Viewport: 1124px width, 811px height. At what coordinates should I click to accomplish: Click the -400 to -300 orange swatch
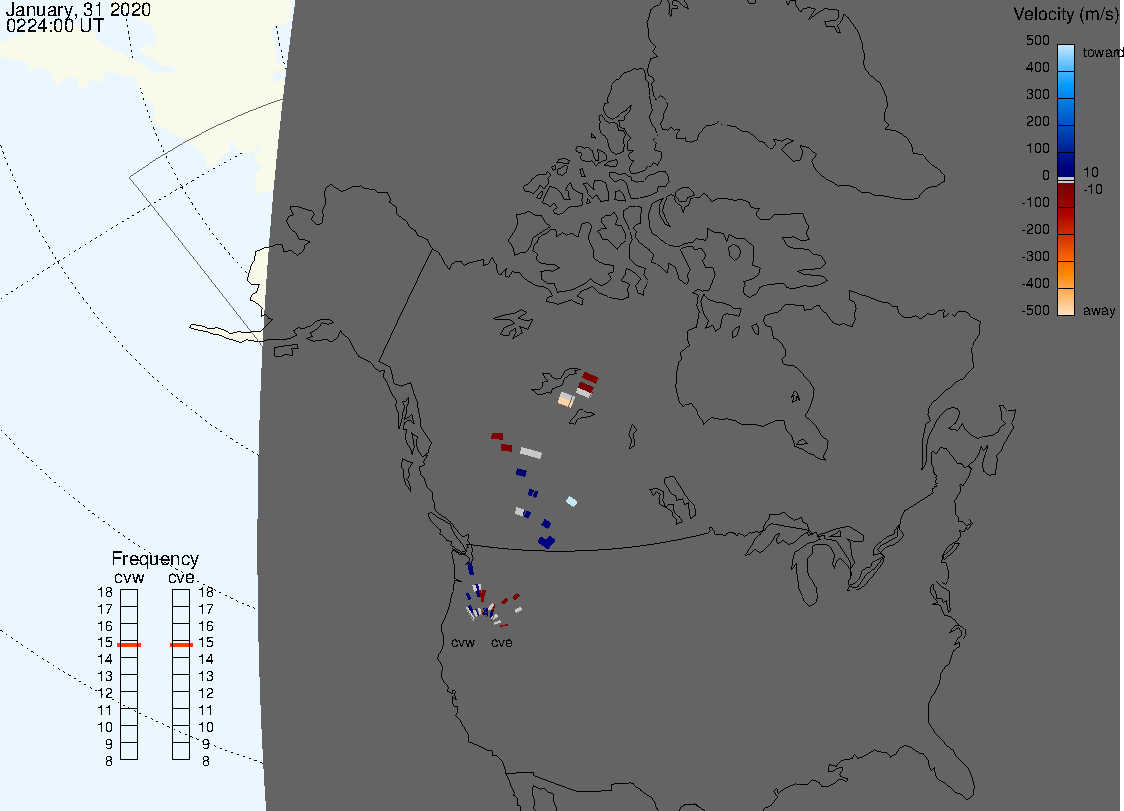tap(1065, 275)
